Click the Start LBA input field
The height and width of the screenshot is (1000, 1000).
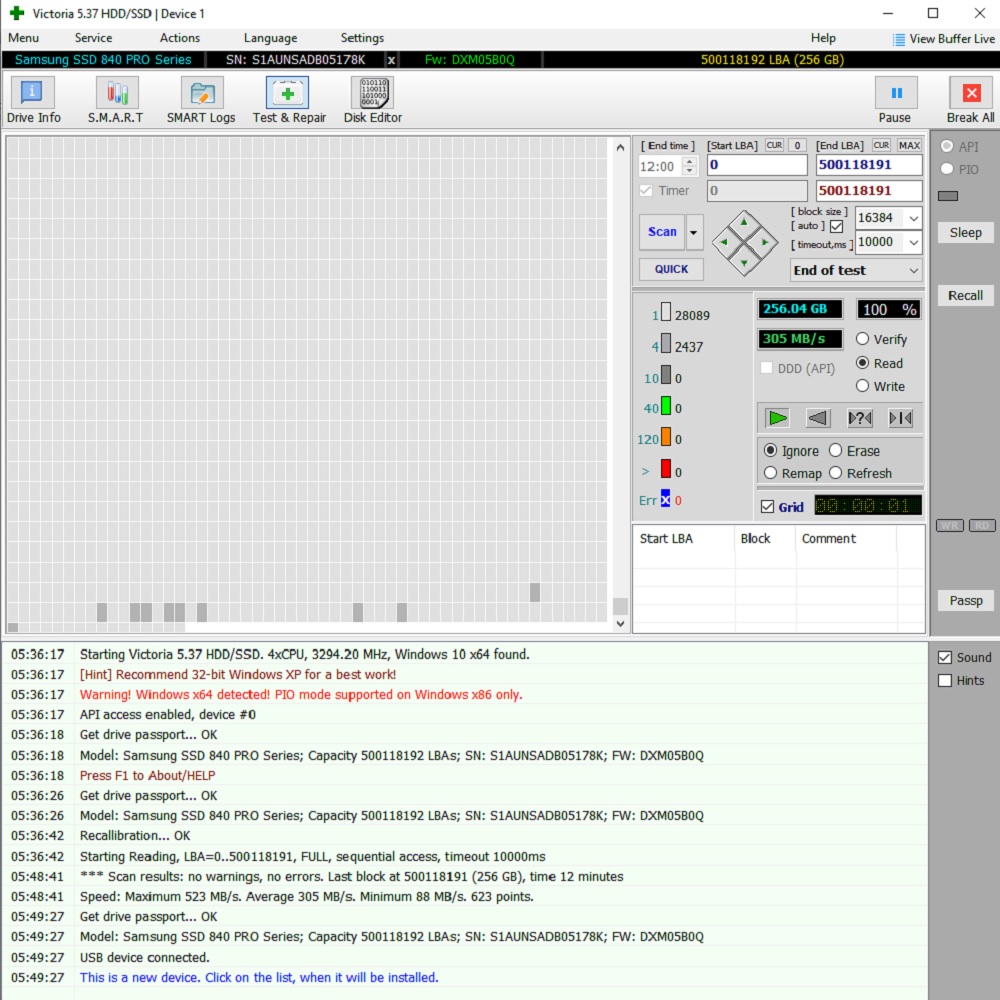pos(757,165)
